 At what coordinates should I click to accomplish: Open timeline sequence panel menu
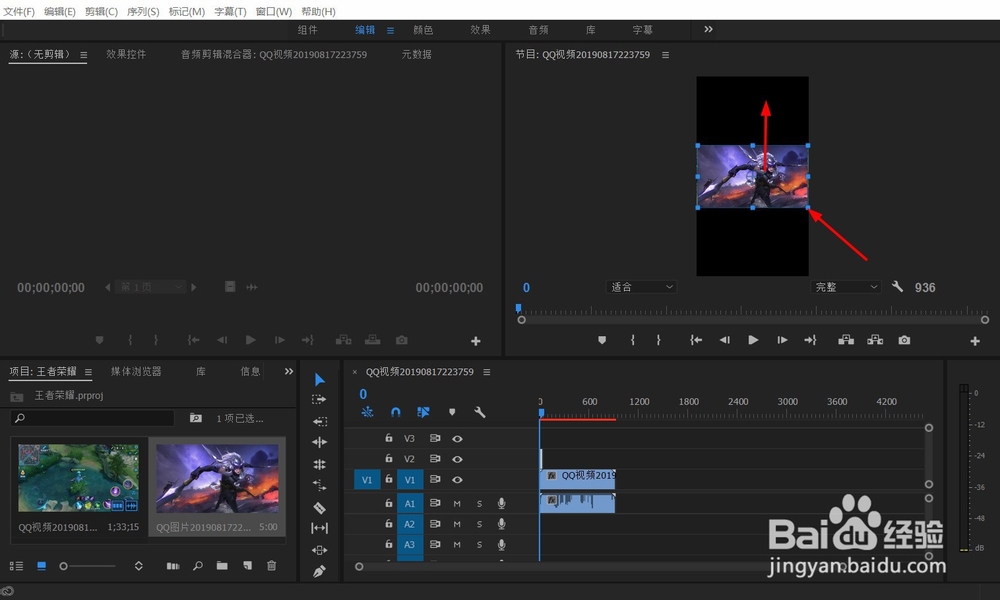point(487,372)
